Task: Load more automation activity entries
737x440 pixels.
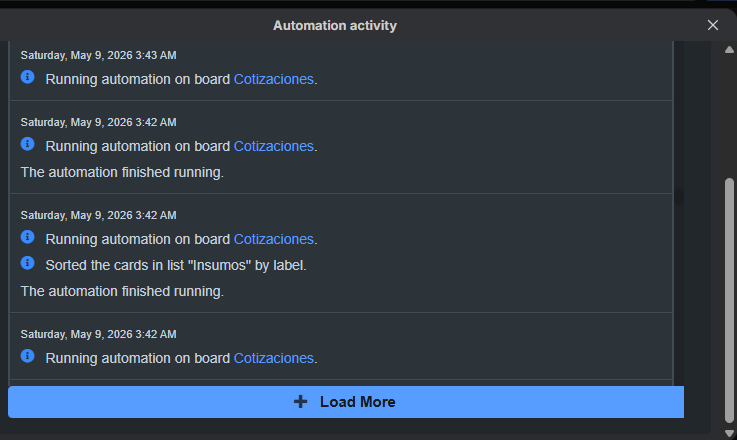Action: pos(346,402)
